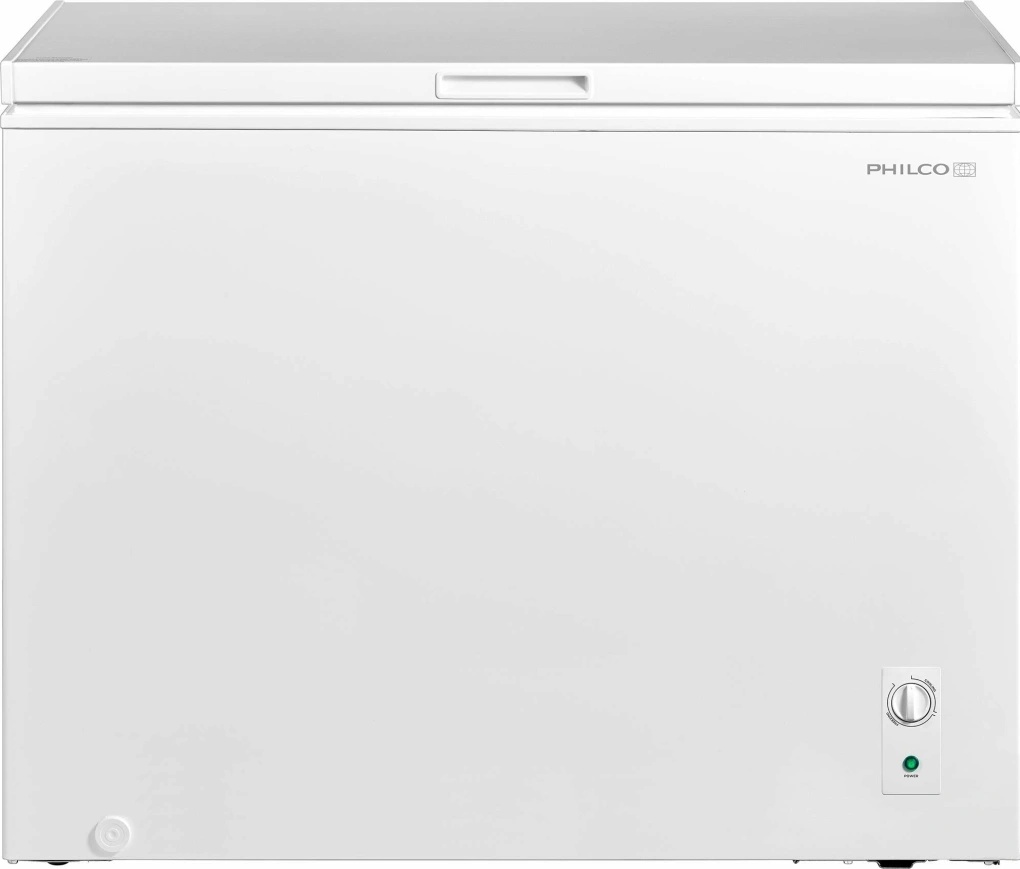Viewport: 1020px width, 869px height.
Task: Click the cooling range label on dial
Action: tap(930, 686)
